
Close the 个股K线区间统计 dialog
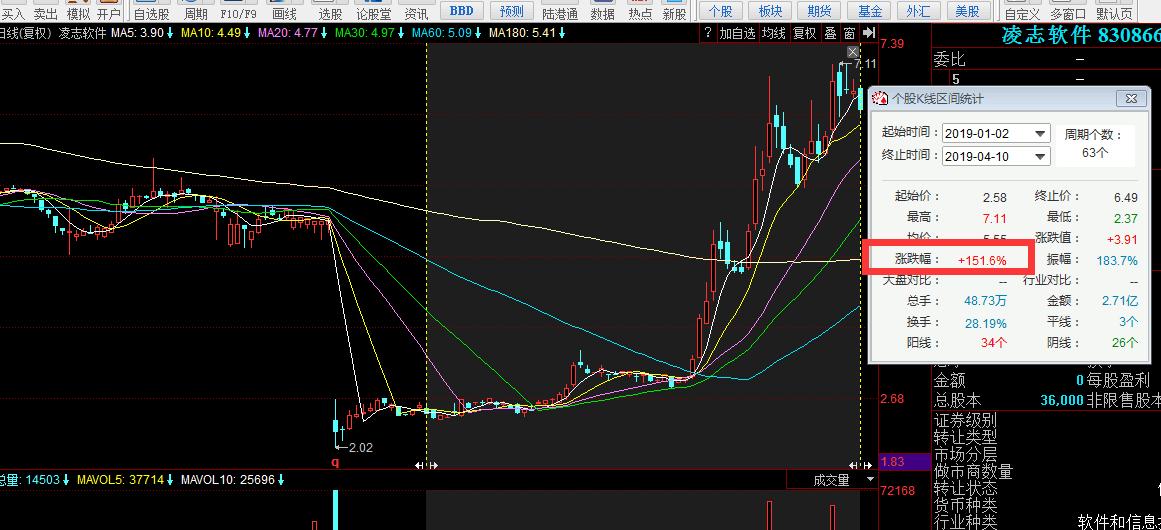click(x=1131, y=98)
